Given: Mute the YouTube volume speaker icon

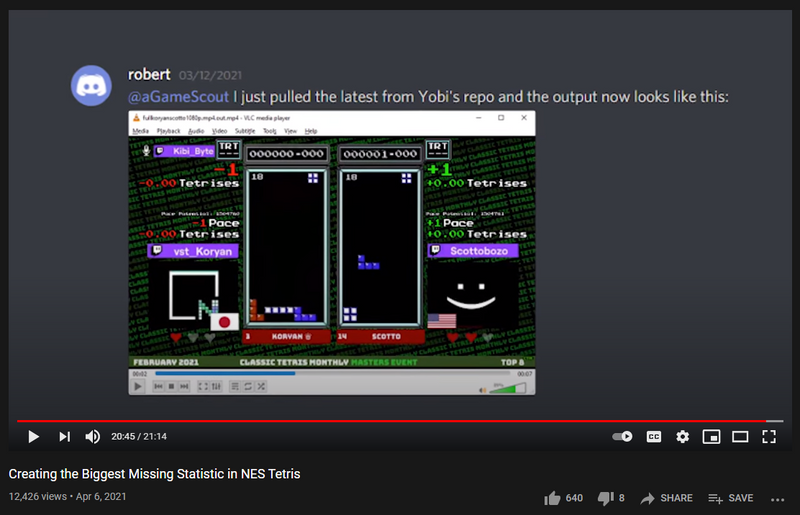Looking at the screenshot, I should click(92, 436).
